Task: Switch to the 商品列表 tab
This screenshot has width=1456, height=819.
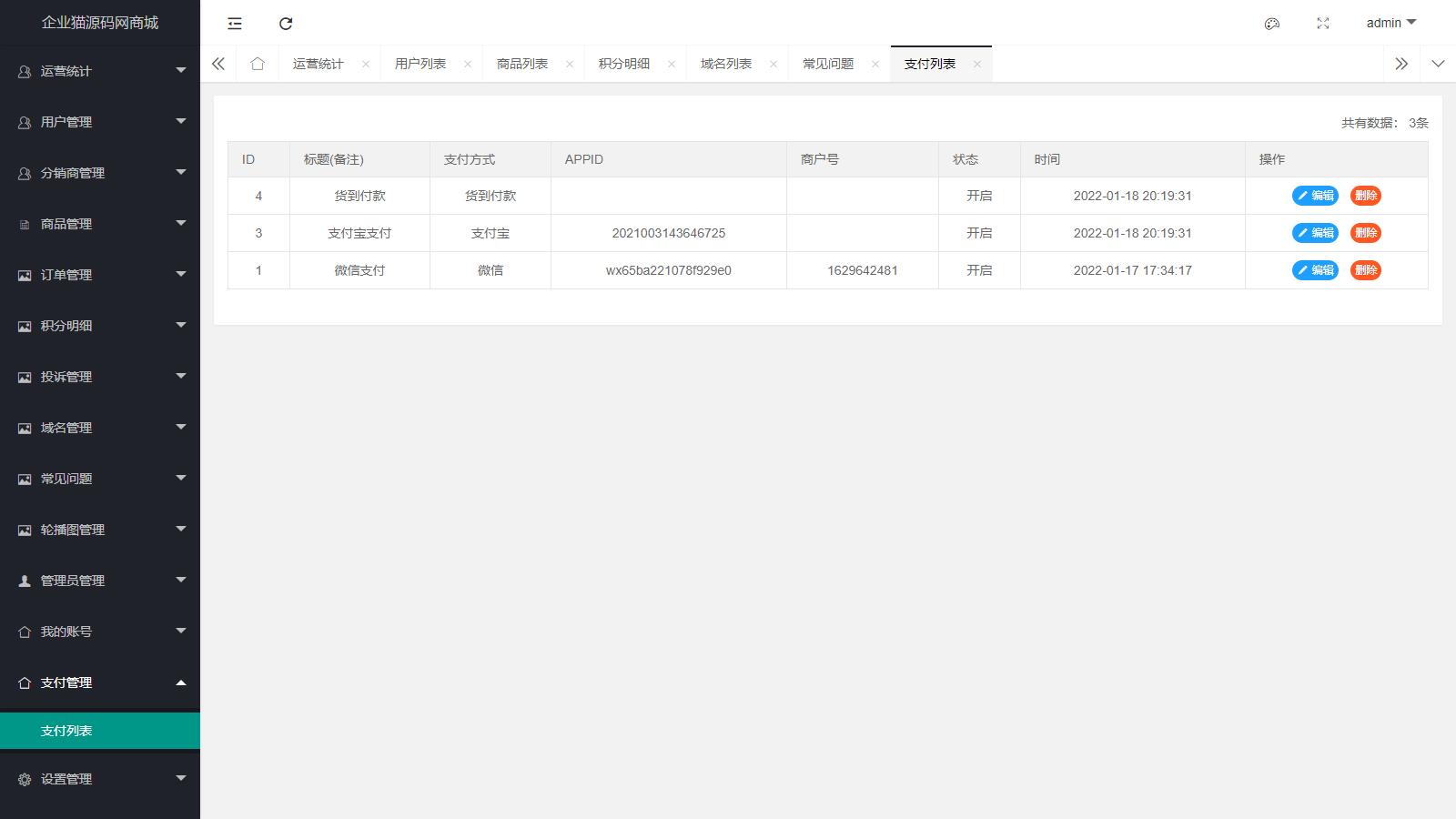Action: [x=522, y=64]
